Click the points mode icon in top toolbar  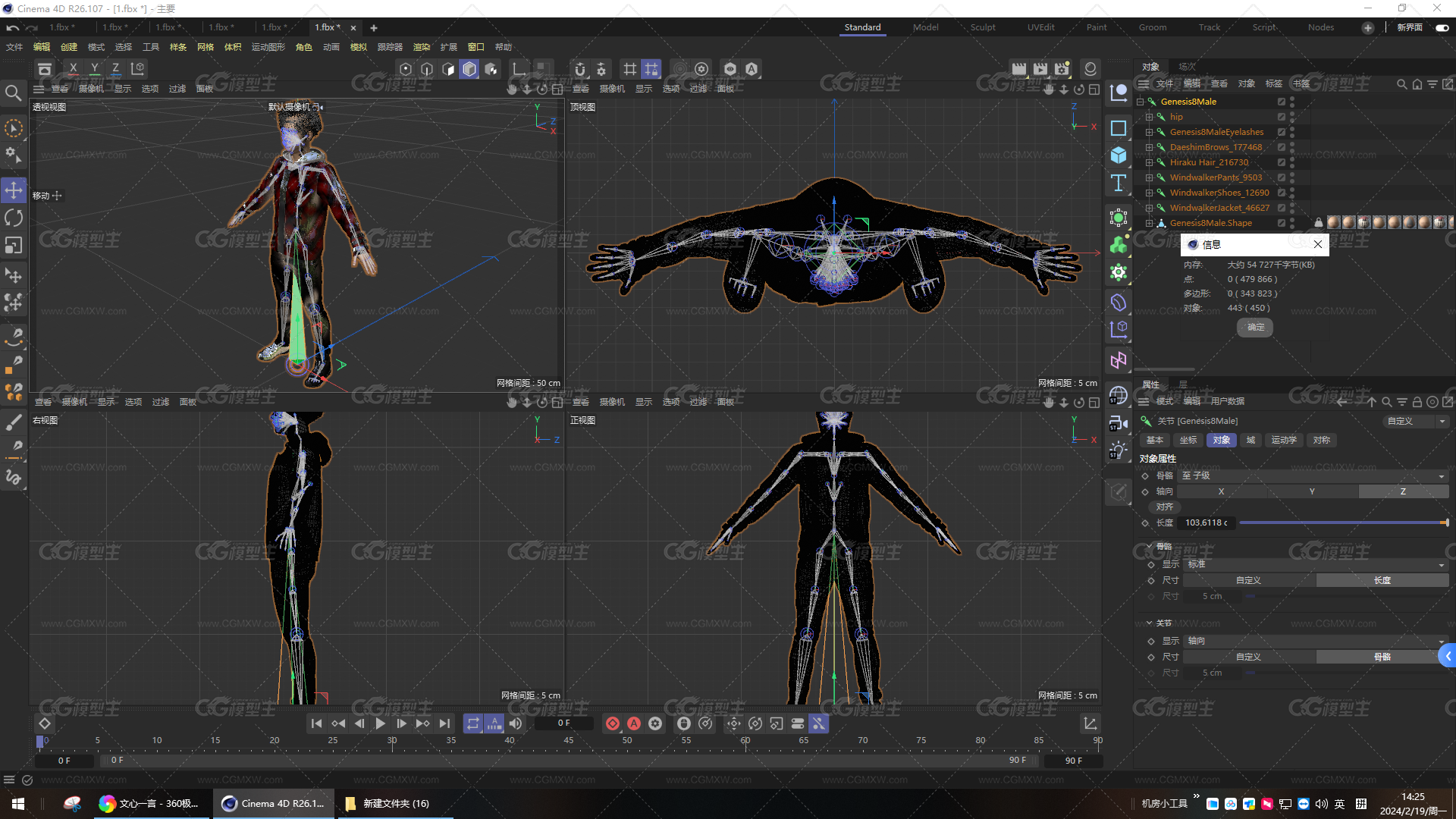406,69
